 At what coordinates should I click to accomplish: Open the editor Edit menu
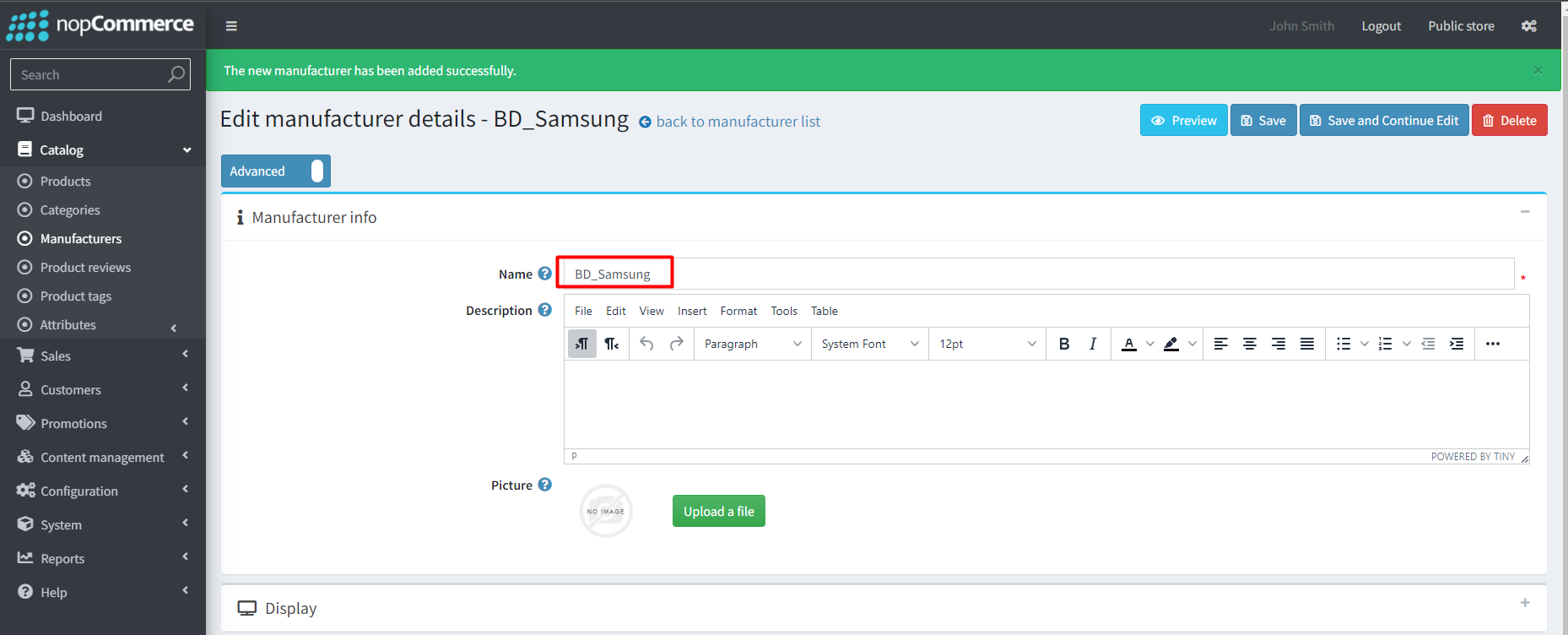(x=616, y=311)
